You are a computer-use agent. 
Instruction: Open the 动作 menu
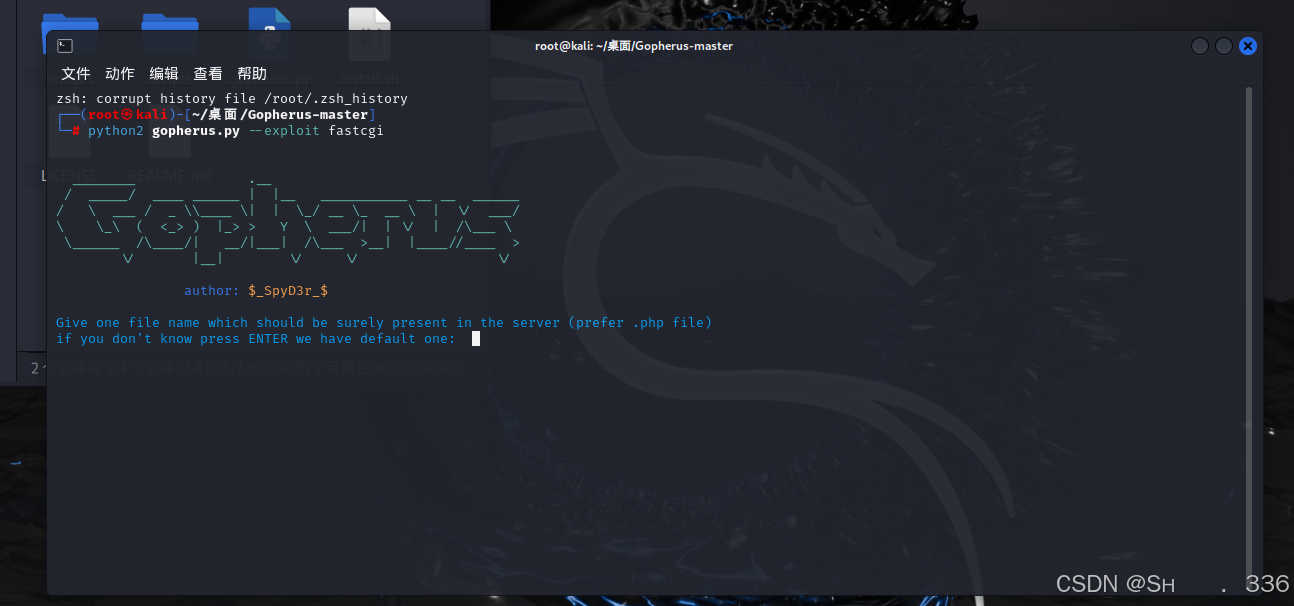120,73
